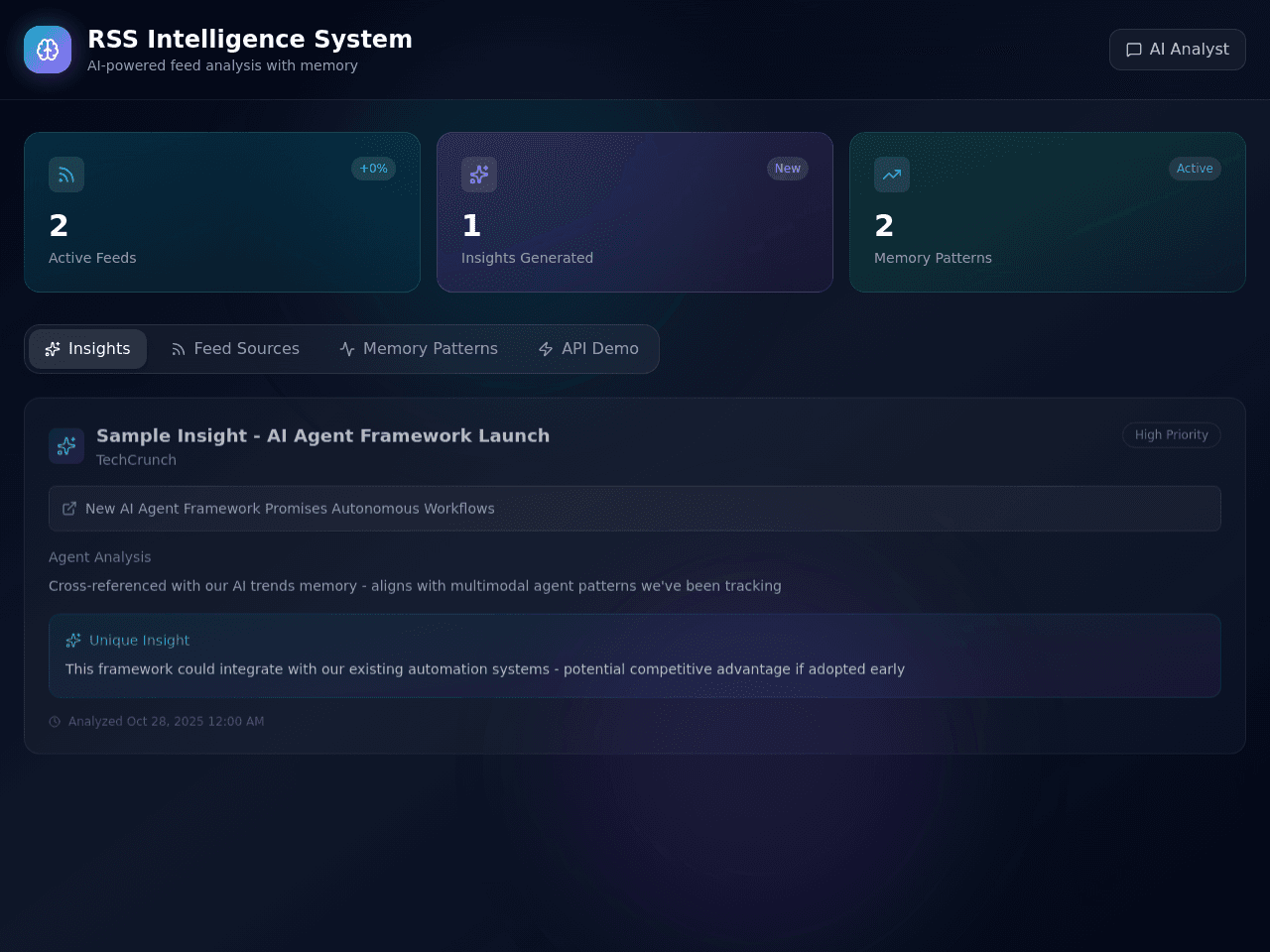The width and height of the screenshot is (1270, 952).
Task: Click the New badge on Insights Generated
Action: click(x=788, y=169)
